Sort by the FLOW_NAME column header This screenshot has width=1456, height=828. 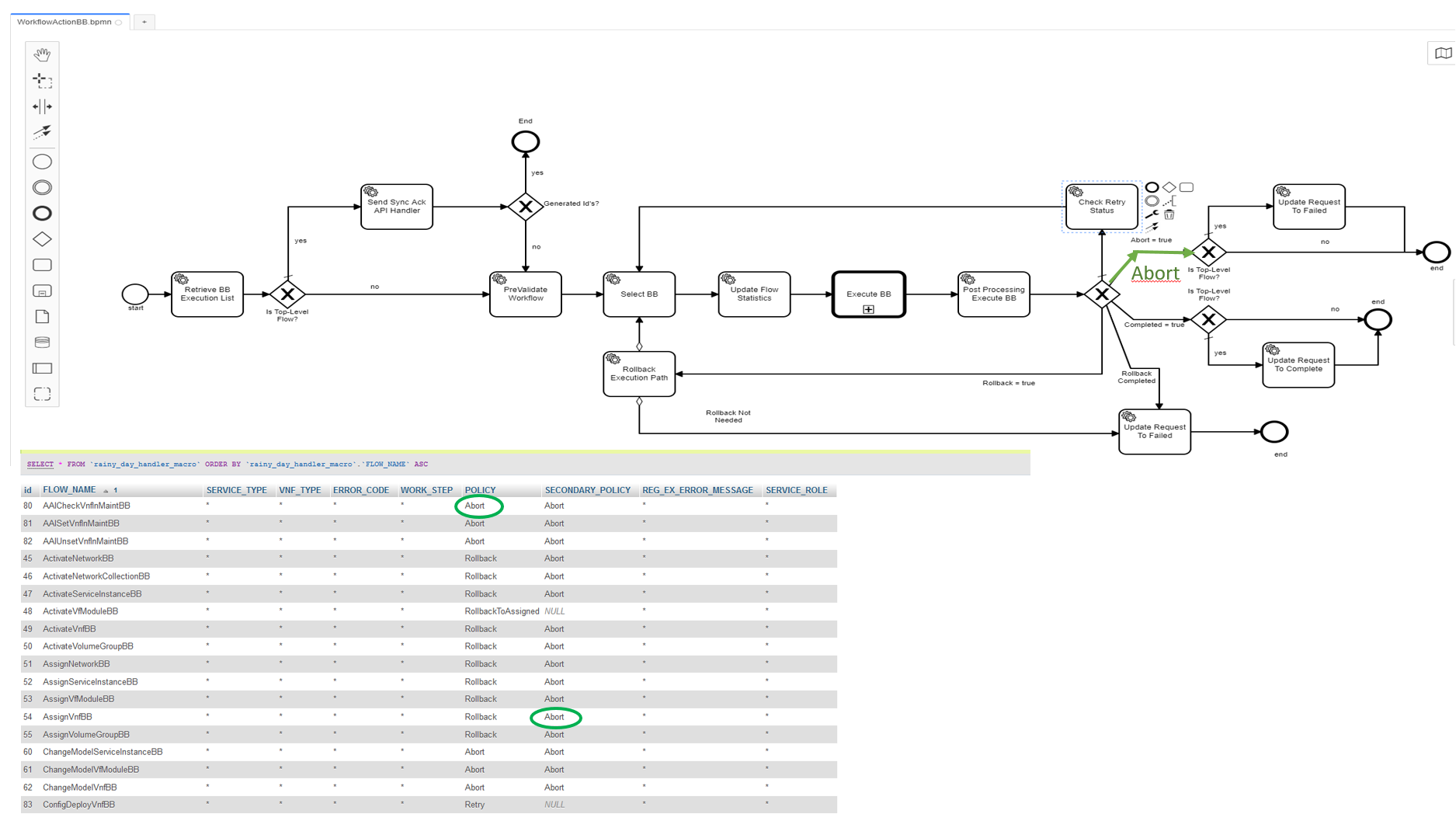coord(69,490)
